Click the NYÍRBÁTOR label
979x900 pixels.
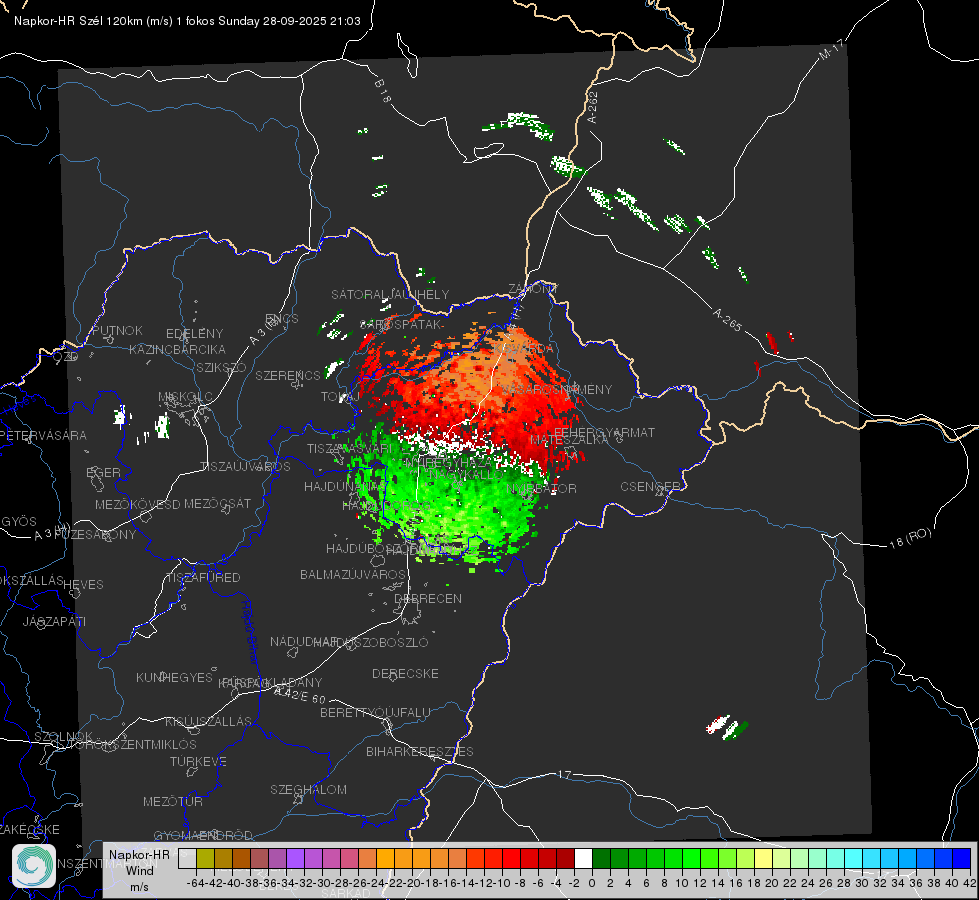pos(541,488)
